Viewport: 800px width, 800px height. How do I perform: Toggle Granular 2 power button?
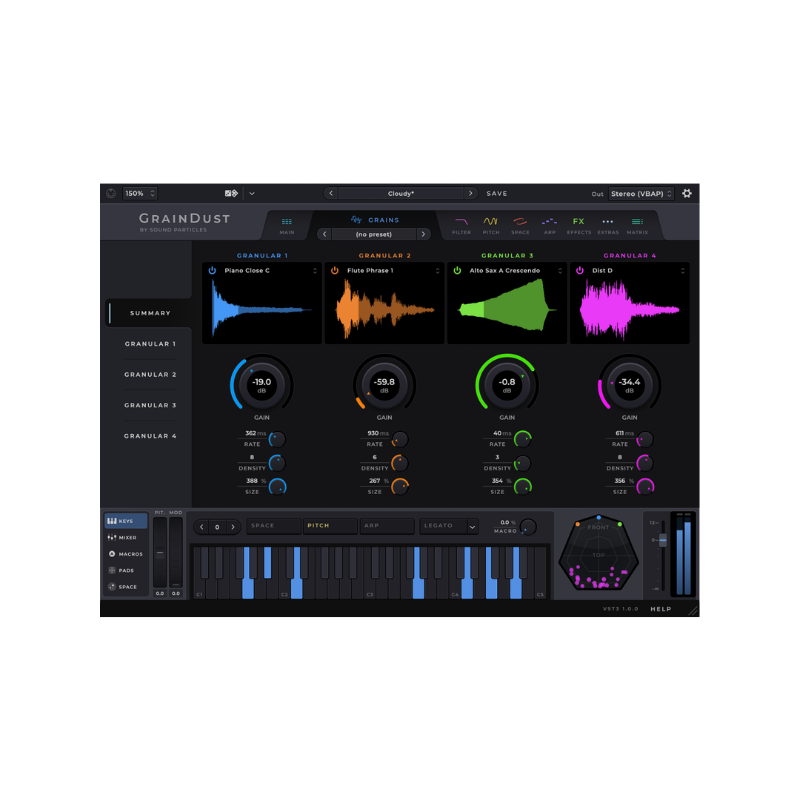pyautogui.click(x=335, y=270)
